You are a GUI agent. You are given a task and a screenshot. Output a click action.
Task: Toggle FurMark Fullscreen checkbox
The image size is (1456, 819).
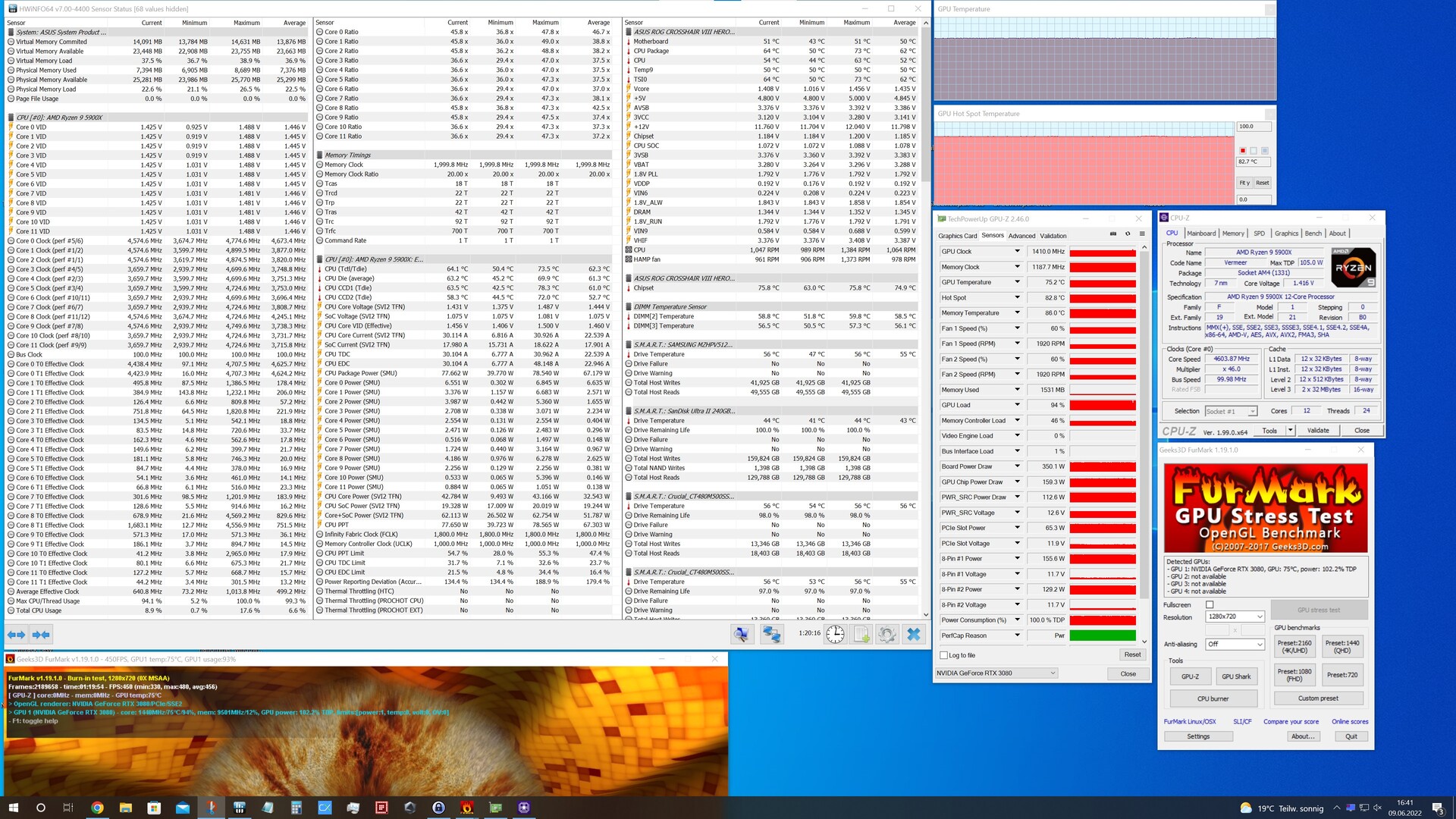(1210, 605)
